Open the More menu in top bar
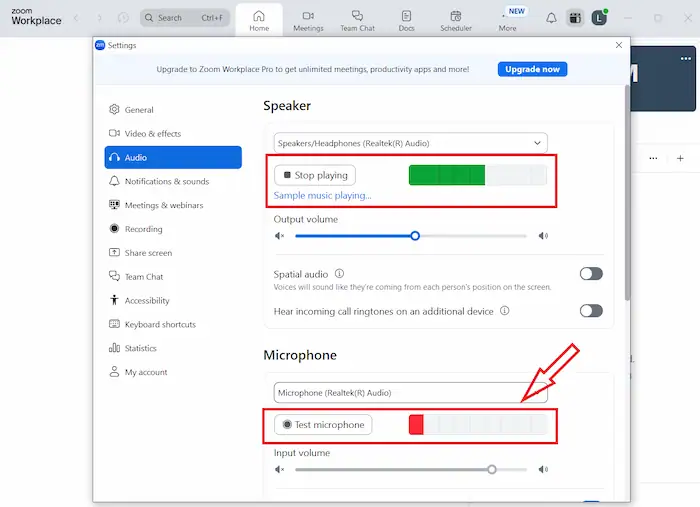 508,18
